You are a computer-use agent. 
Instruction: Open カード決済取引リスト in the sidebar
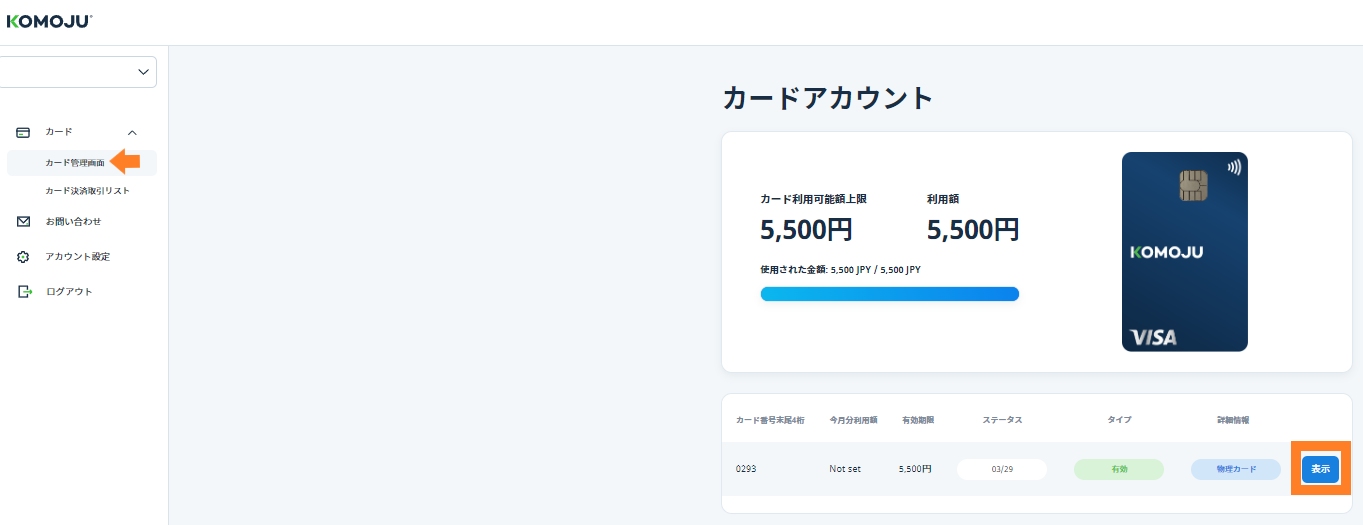87,191
